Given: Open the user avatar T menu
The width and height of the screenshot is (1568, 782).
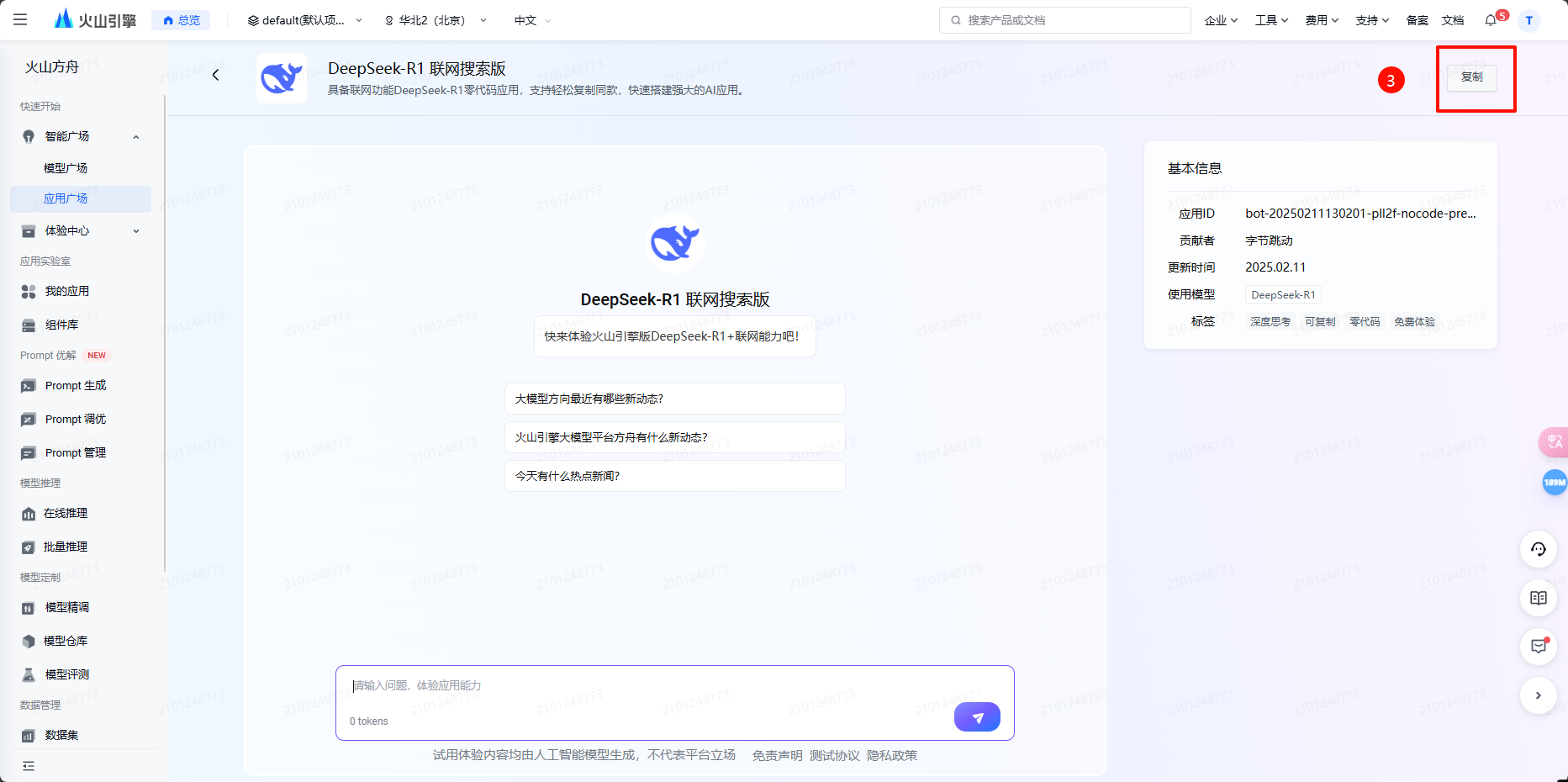Looking at the screenshot, I should click(x=1528, y=20).
